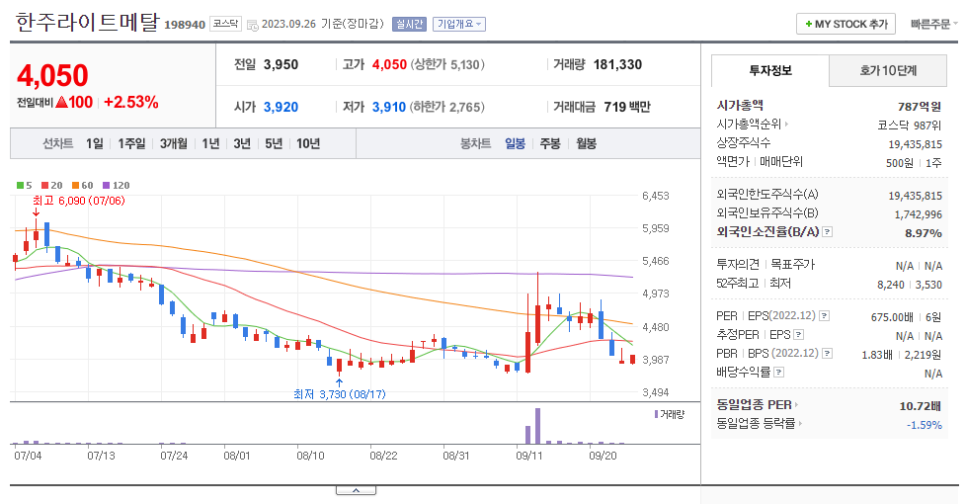The height and width of the screenshot is (504, 966).
Task: Click the 상장주식수 value 19,435,815
Action: [915, 144]
